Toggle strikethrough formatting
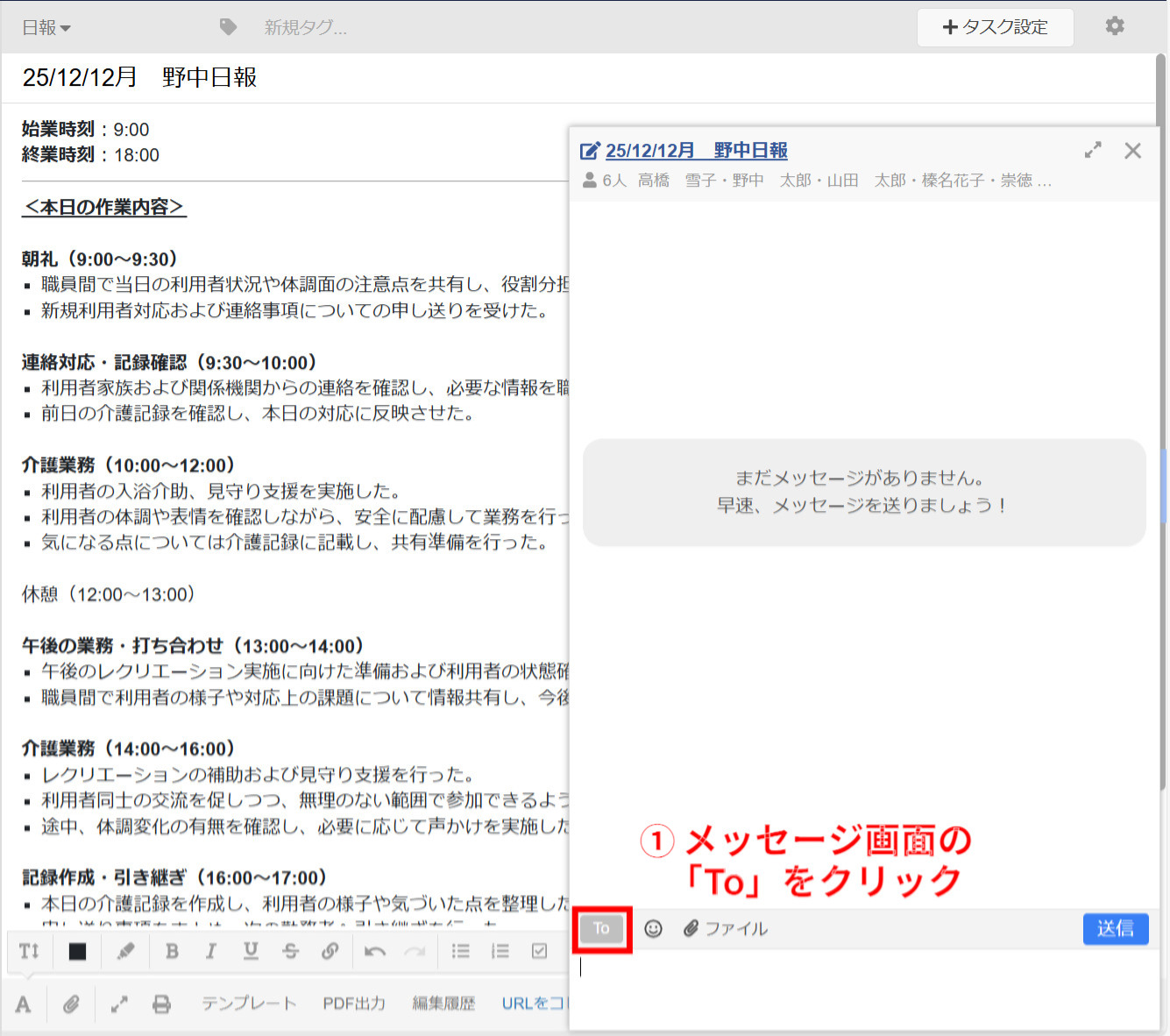The image size is (1170, 1036). click(290, 951)
